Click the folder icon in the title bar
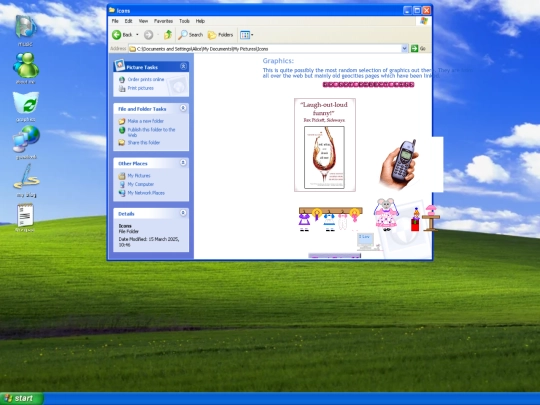 click(x=112, y=10)
